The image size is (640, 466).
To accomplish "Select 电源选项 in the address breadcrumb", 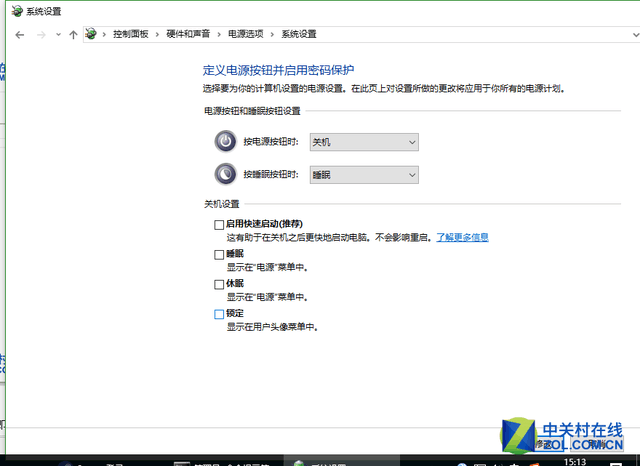I will tap(248, 34).
